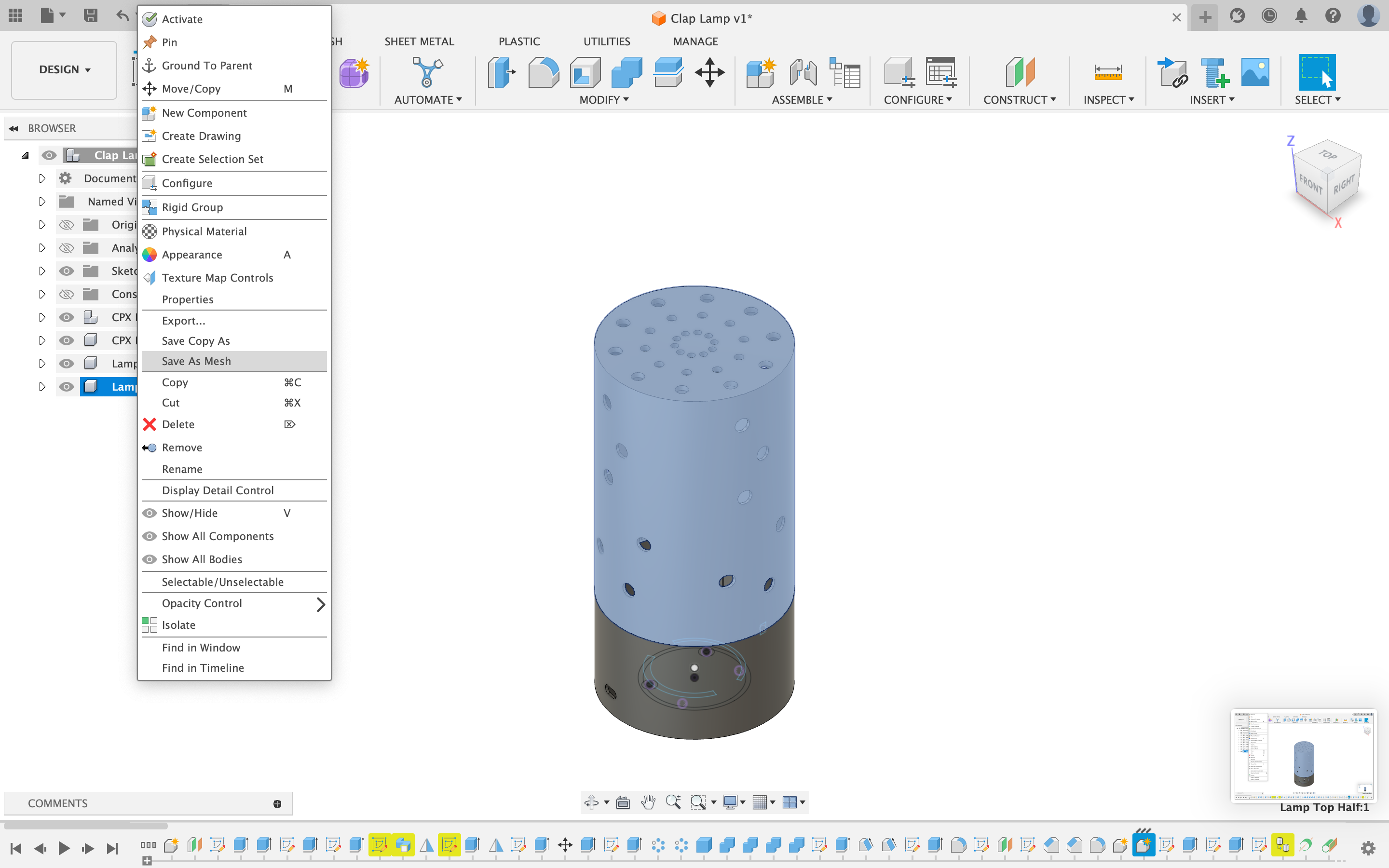Select the Pan hand navigation tool
The image size is (1389, 868).
point(648,802)
